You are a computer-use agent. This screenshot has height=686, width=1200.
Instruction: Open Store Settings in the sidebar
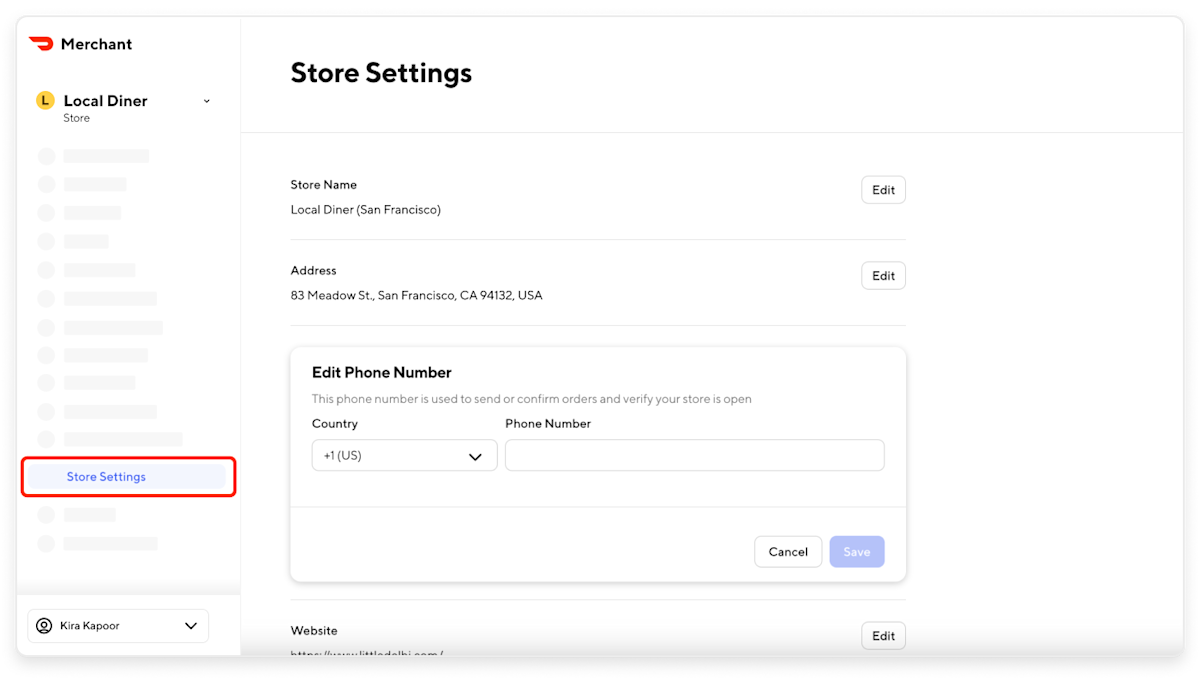pyautogui.click(x=127, y=477)
